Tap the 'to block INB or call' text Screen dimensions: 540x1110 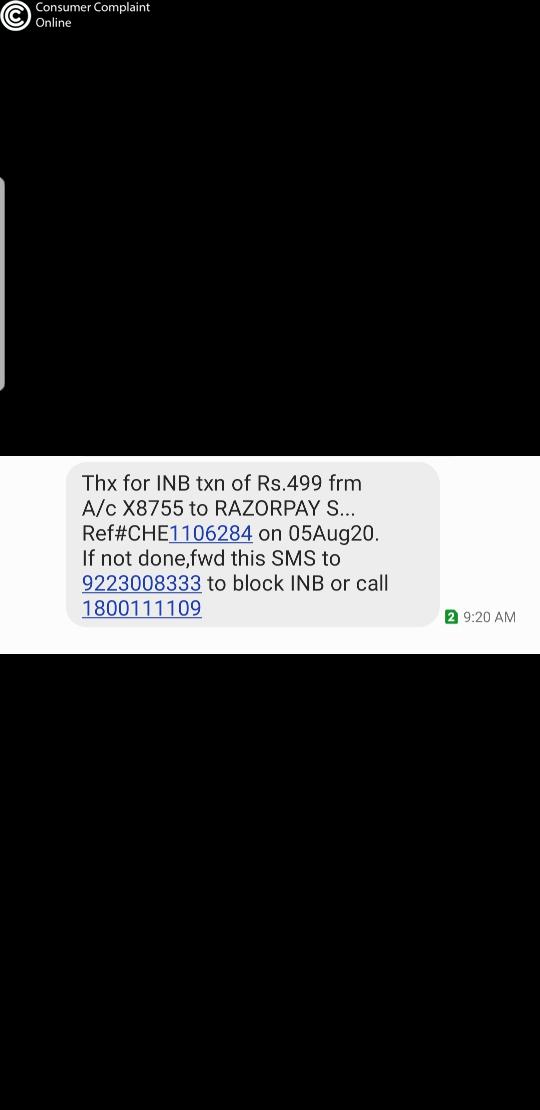pyautogui.click(x=297, y=583)
